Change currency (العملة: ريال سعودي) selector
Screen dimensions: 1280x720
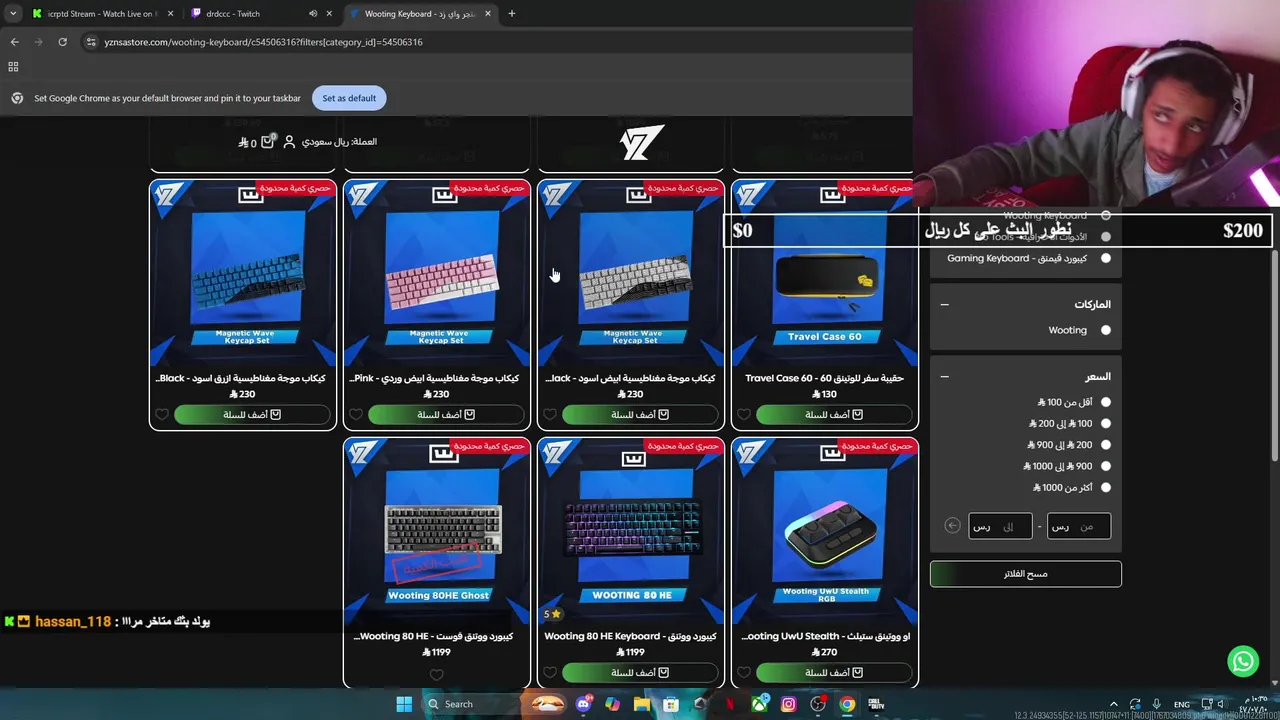tap(339, 142)
